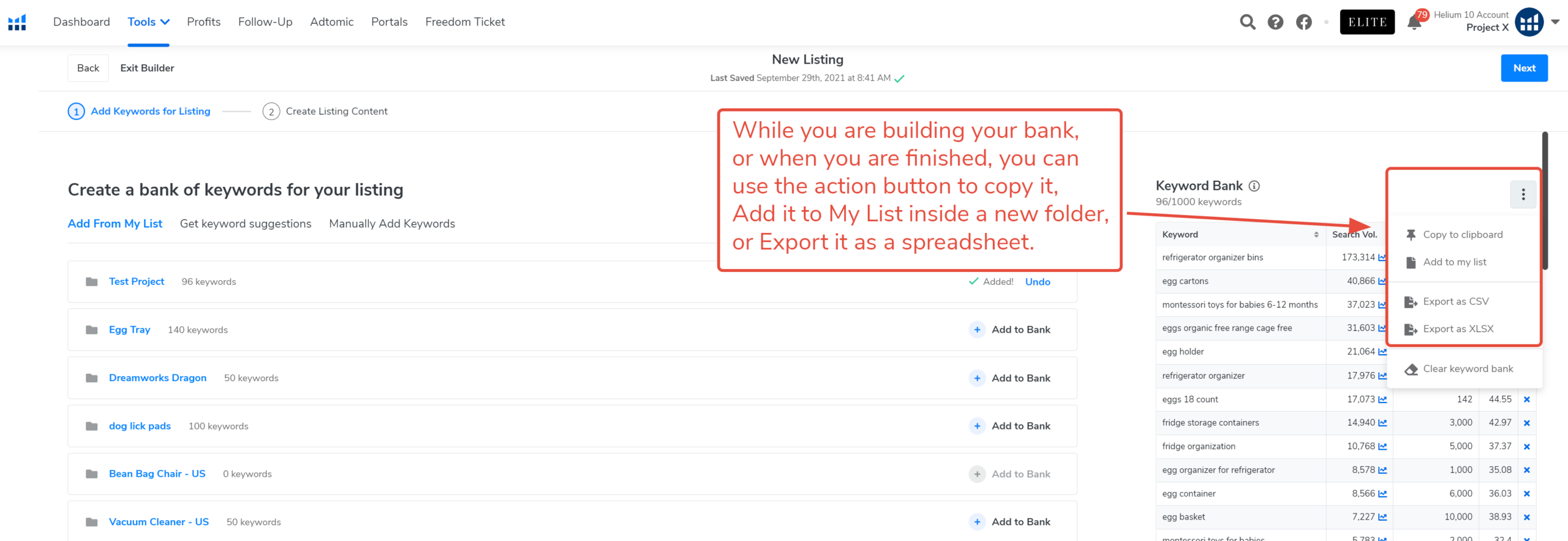The image size is (1568, 541).
Task: Remove 'eggs 18 count' keyword with X icon
Action: tap(1526, 399)
